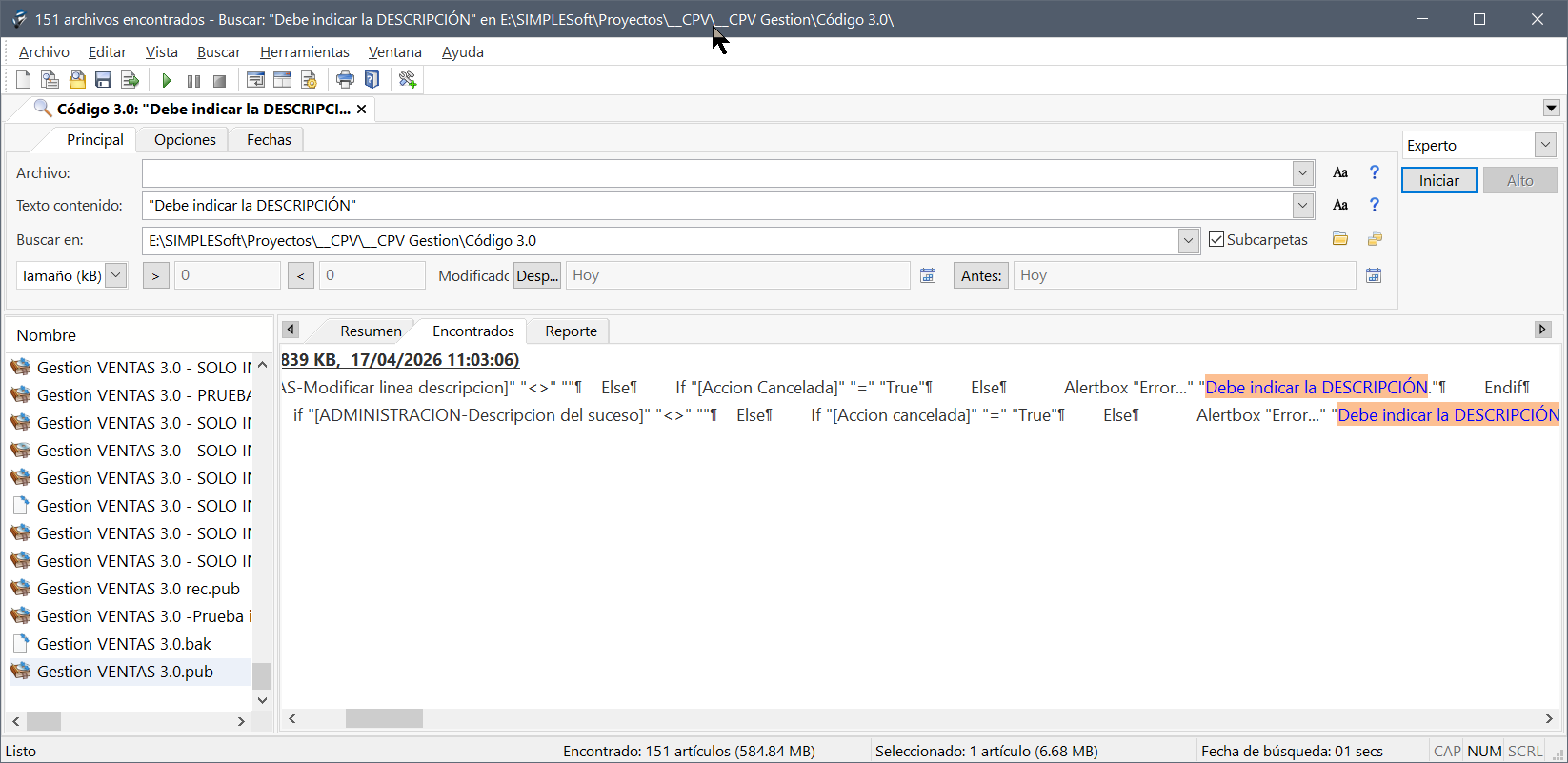
Task: Switch to the Fechas tab
Action: coord(269,140)
